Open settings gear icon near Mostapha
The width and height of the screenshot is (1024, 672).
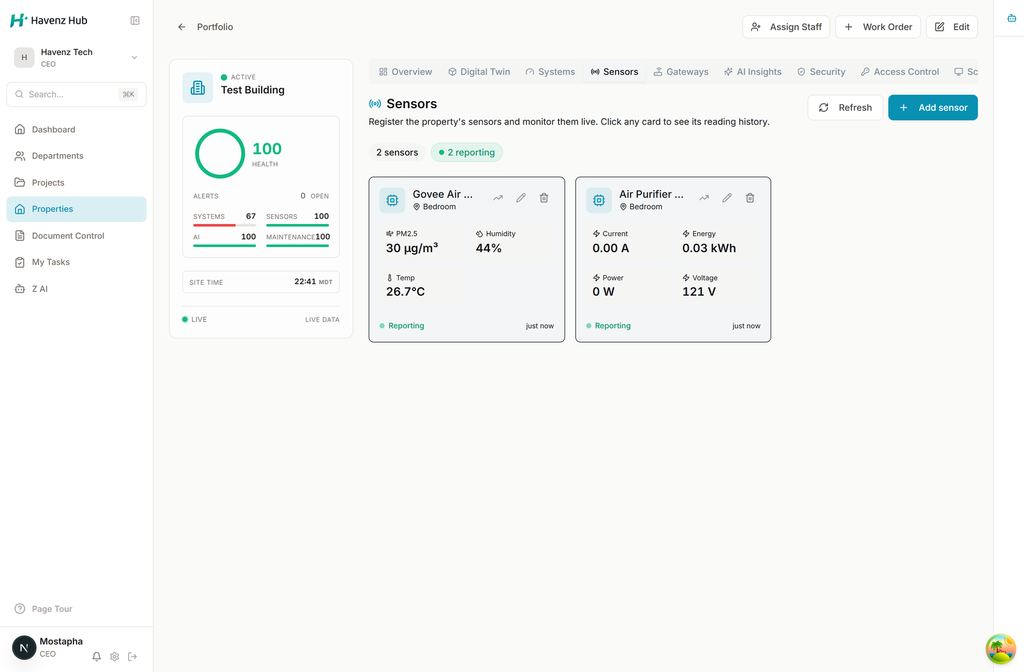tap(114, 656)
